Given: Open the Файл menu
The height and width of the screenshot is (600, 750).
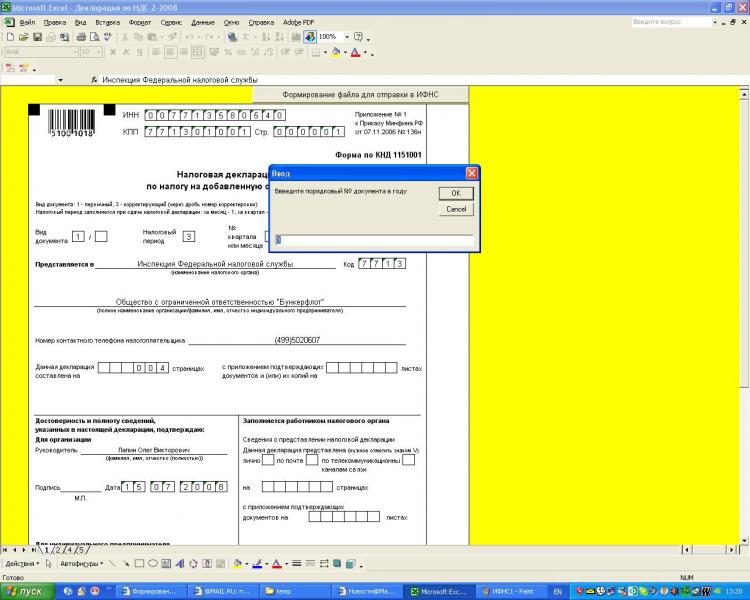Looking at the screenshot, I should pos(27,21).
